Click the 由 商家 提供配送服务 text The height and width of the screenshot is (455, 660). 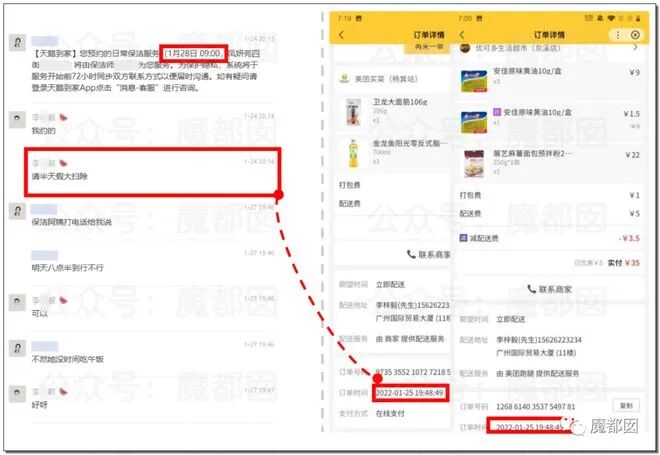(x=410, y=339)
